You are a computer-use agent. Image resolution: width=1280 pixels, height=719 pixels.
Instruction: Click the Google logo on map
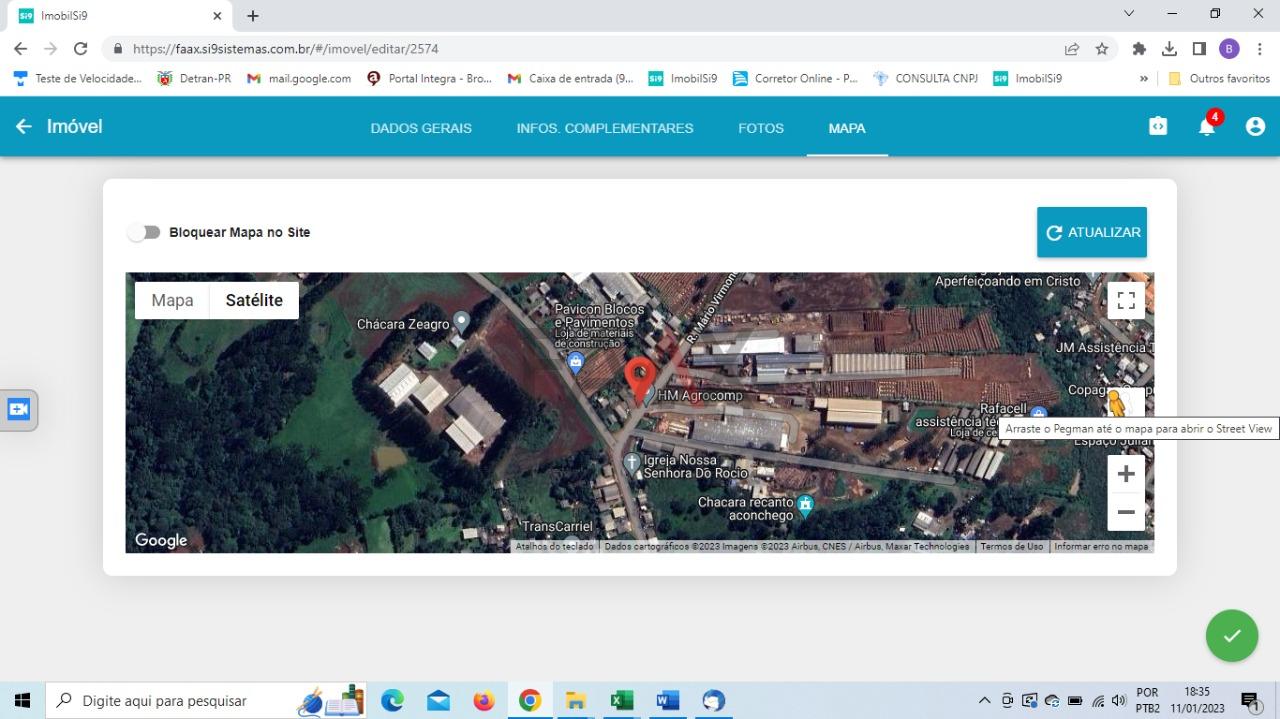(161, 540)
